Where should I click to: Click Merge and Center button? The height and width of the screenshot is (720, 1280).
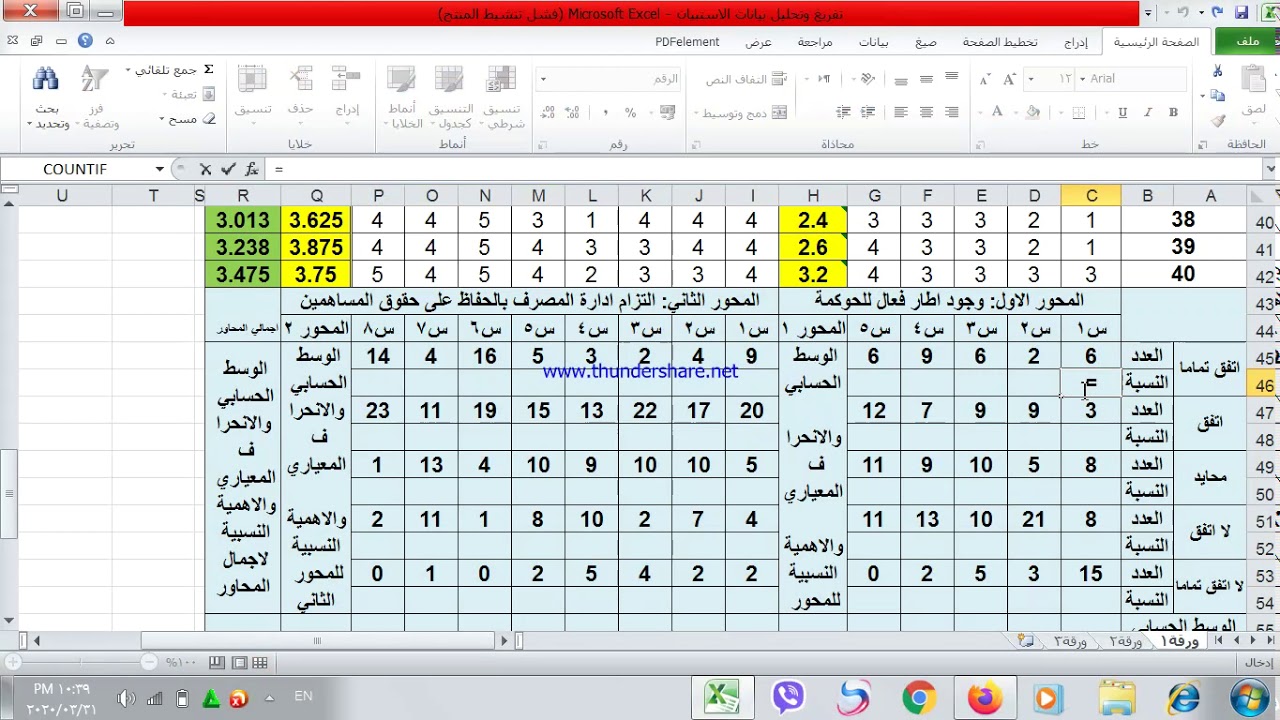(742, 113)
